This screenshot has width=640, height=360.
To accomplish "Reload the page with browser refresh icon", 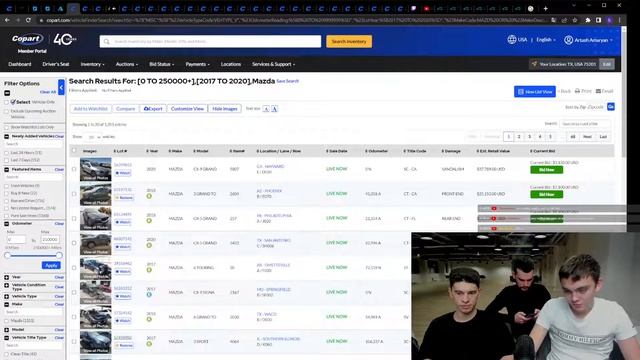I will point(28,20).
